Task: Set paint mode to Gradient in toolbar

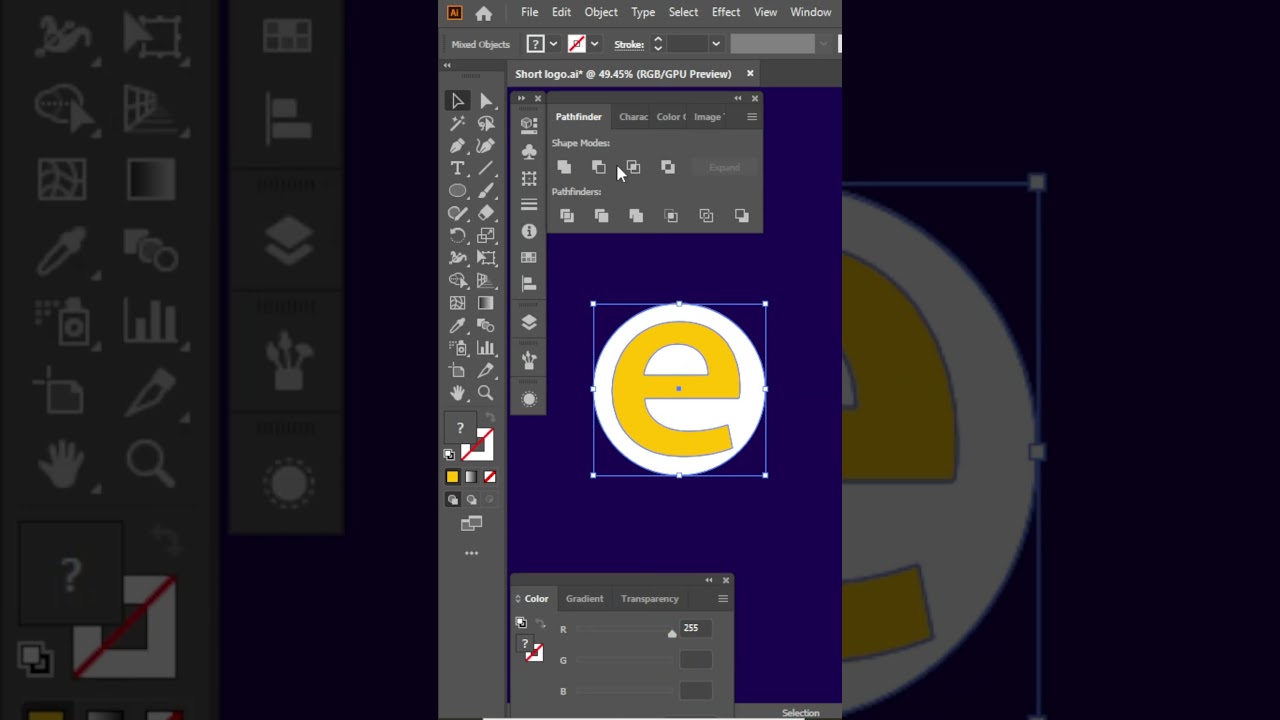Action: (x=471, y=477)
